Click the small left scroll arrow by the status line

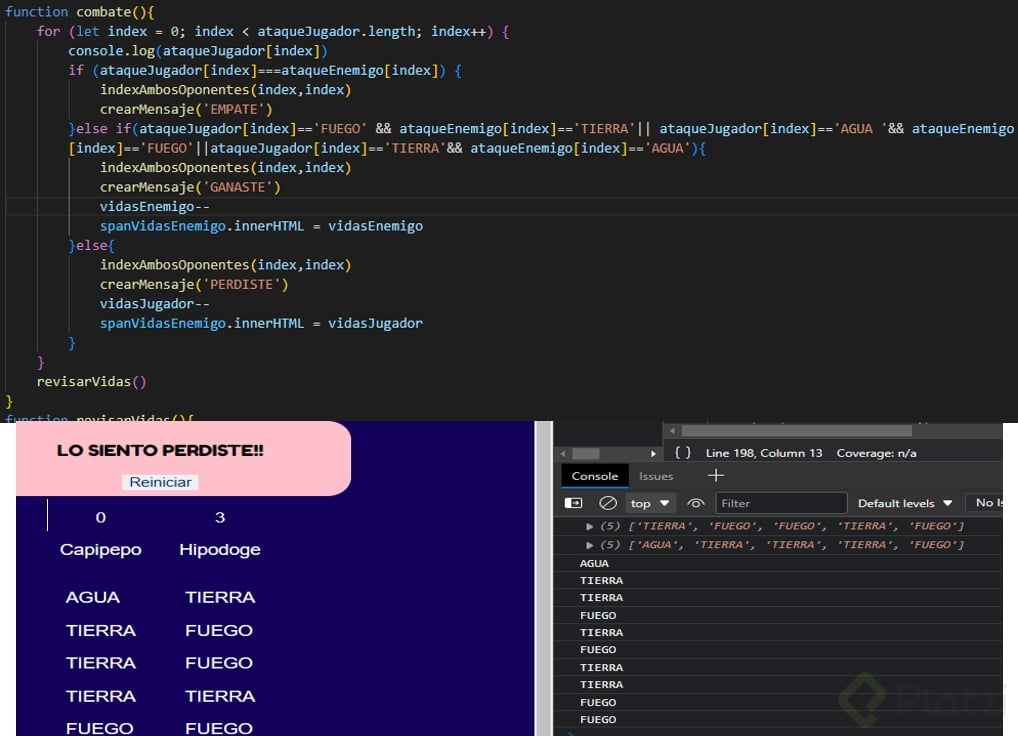click(x=563, y=454)
